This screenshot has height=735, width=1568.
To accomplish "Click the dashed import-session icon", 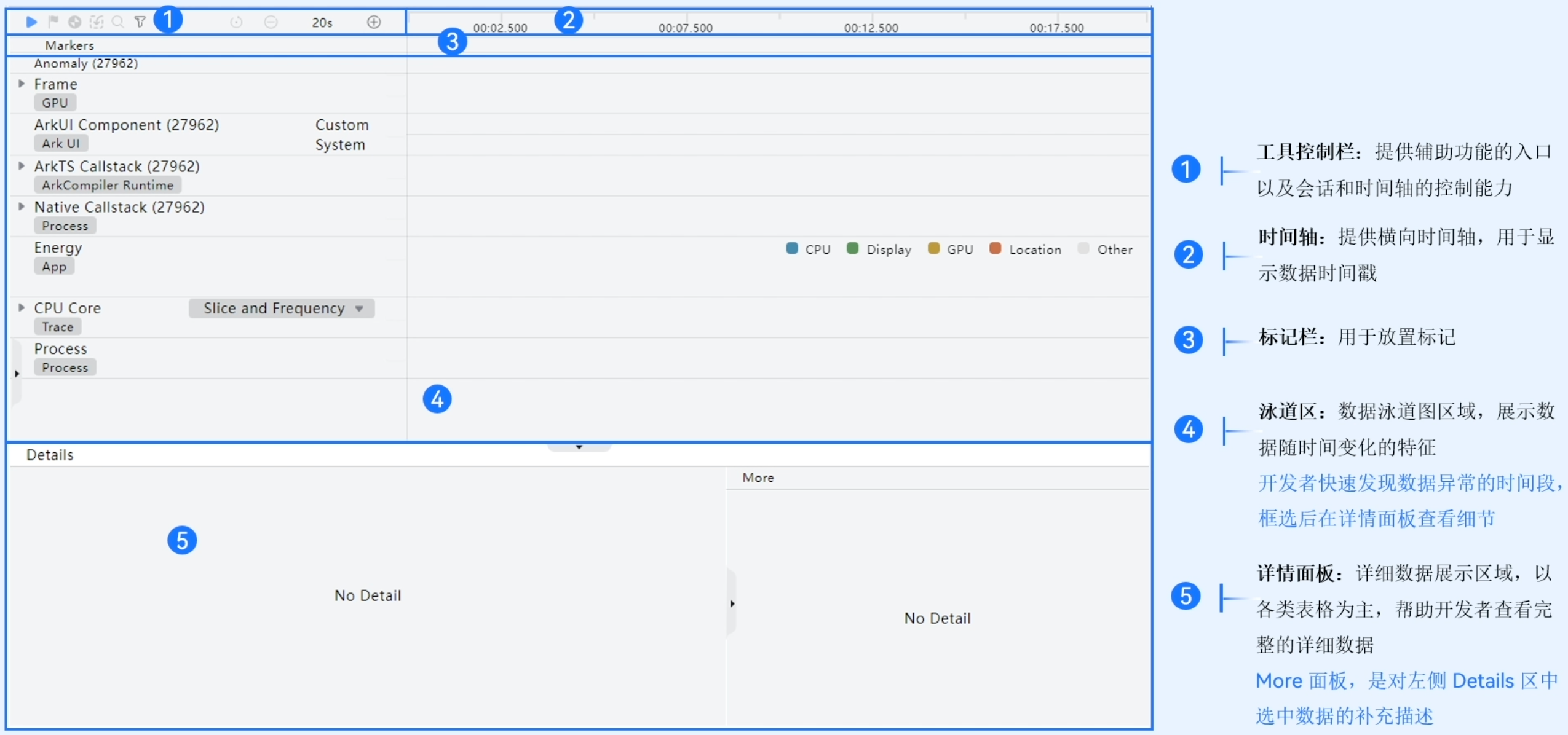I will tap(97, 22).
